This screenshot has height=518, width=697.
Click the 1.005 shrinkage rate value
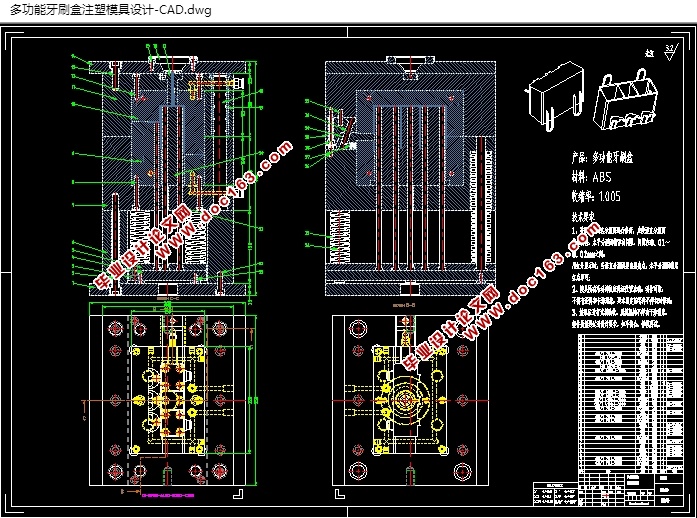click(x=609, y=196)
